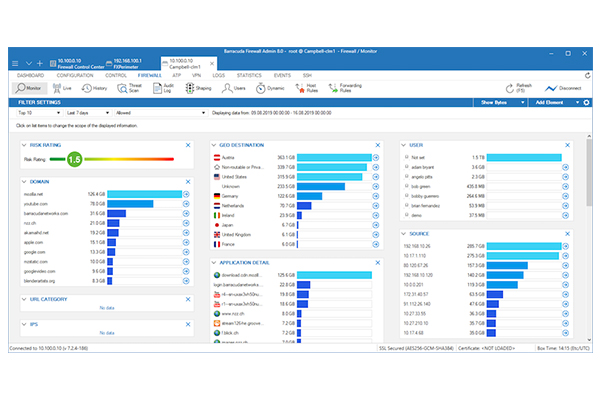
Task: Click the Refresh (F5) button
Action: (518, 88)
